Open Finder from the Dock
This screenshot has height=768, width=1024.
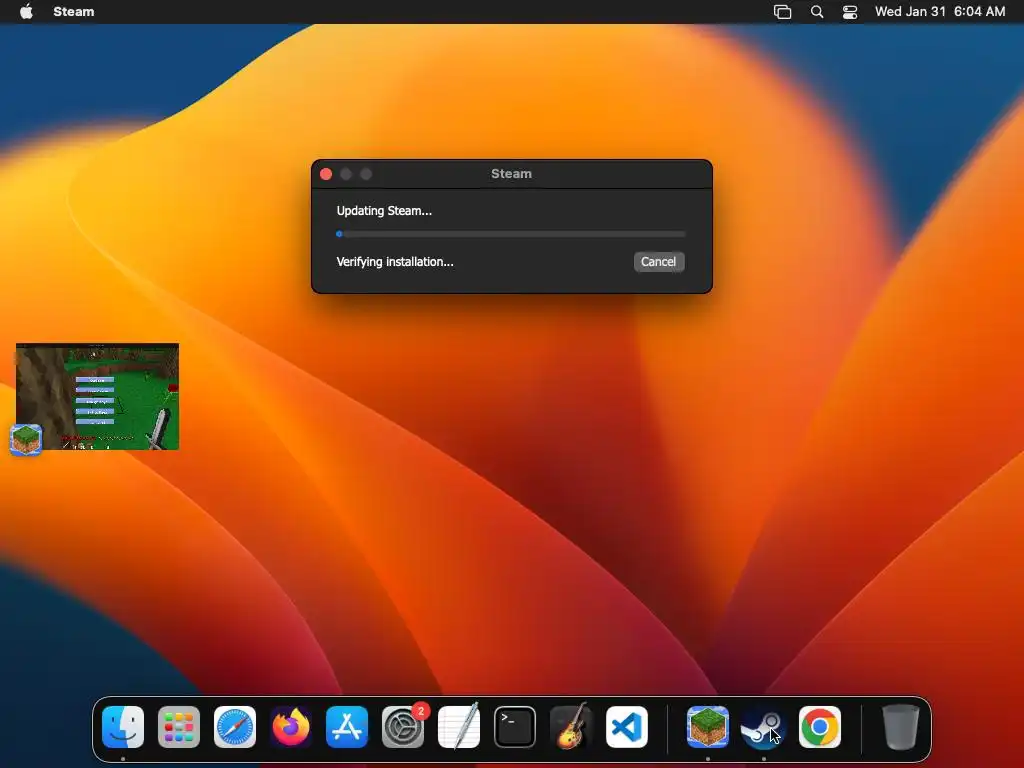pos(123,727)
